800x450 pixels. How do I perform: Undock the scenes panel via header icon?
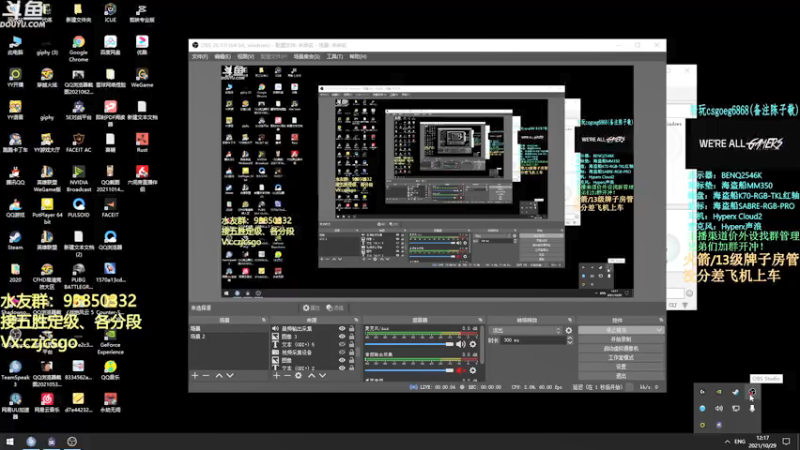click(264, 320)
